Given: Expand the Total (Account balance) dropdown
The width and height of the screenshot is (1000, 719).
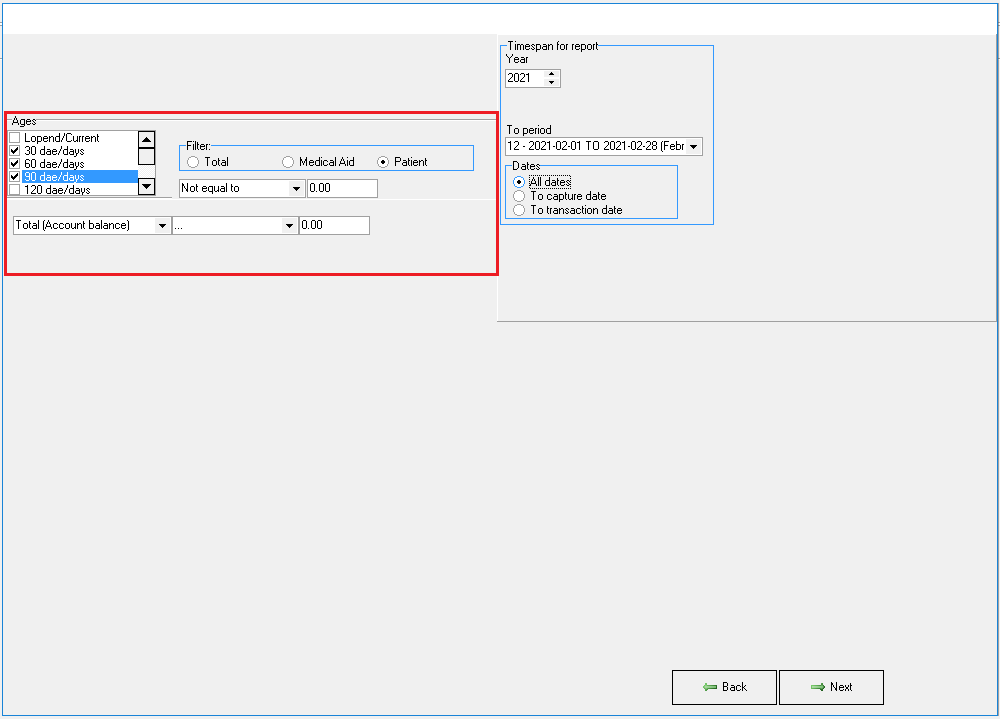Looking at the screenshot, I should (x=162, y=226).
